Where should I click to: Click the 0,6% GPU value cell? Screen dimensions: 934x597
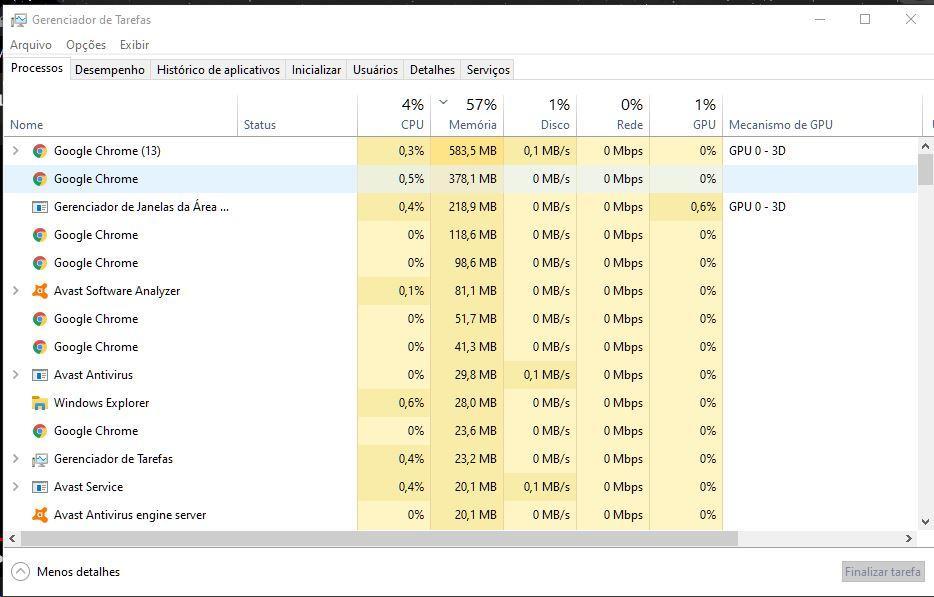pos(686,207)
